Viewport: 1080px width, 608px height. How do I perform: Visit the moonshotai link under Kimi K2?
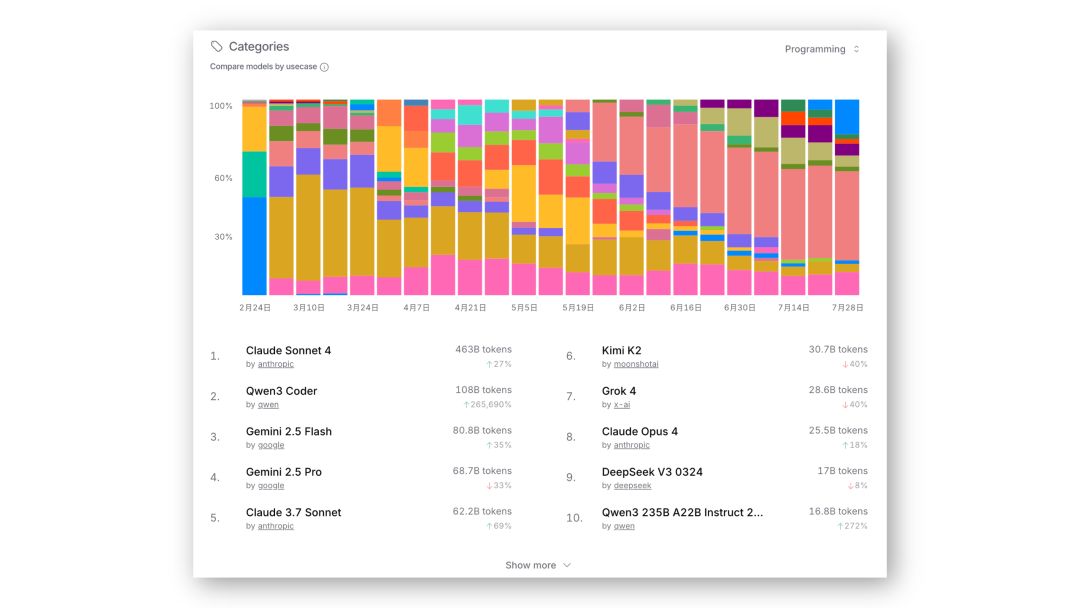636,364
